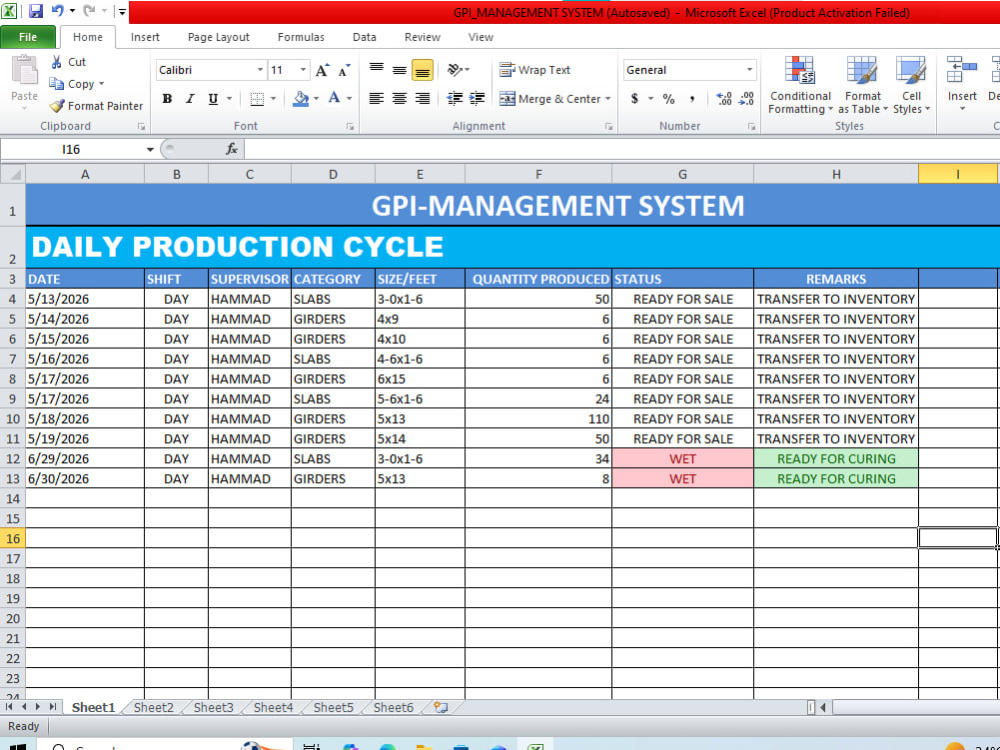Switch to the Page Layout tab
The image size is (1000, 750).
pos(219,37)
